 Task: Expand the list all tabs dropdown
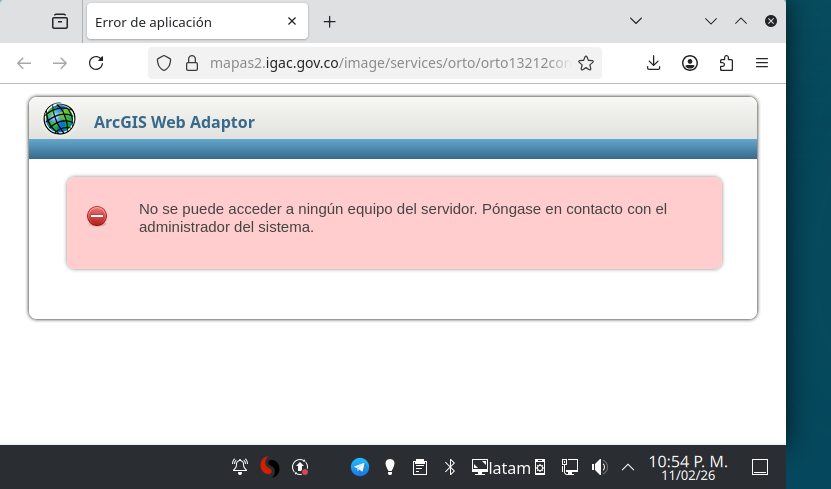coord(636,21)
